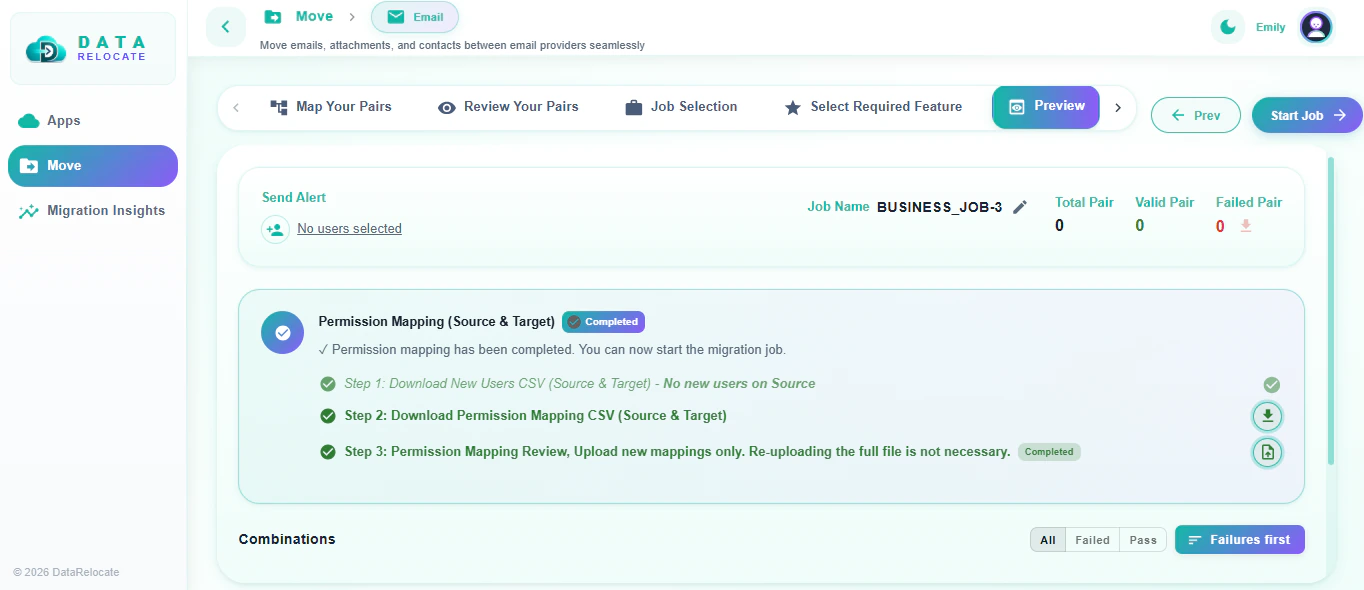The image size is (1364, 590).
Task: Show later steps with the right chevron
Action: tap(1118, 108)
